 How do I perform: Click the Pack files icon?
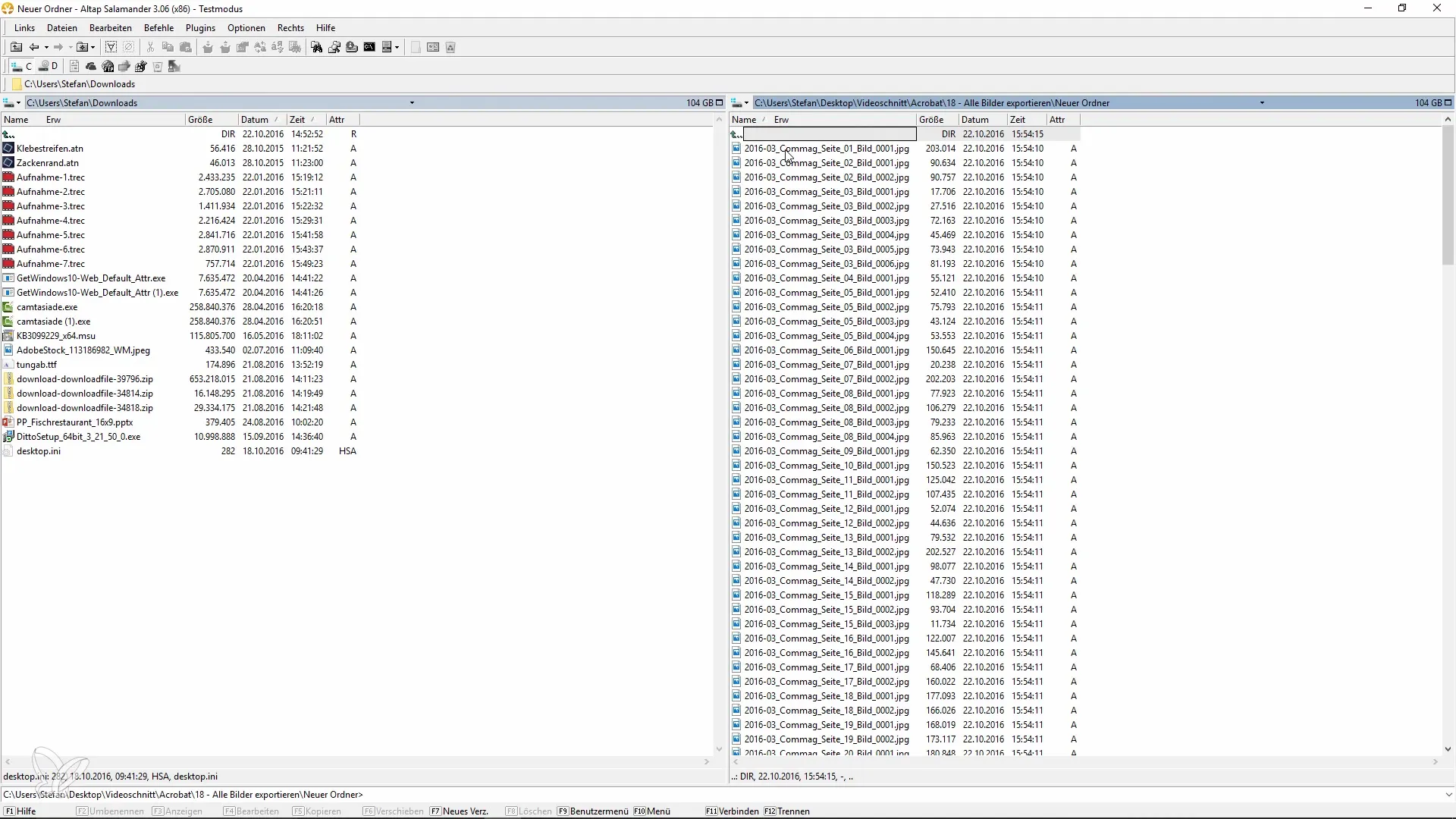208,47
